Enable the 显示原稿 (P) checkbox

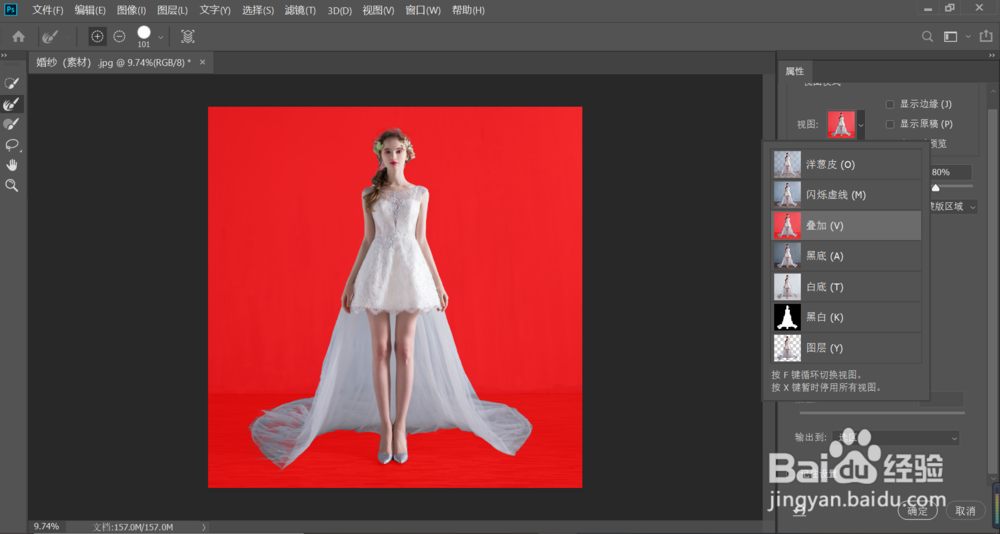890,124
